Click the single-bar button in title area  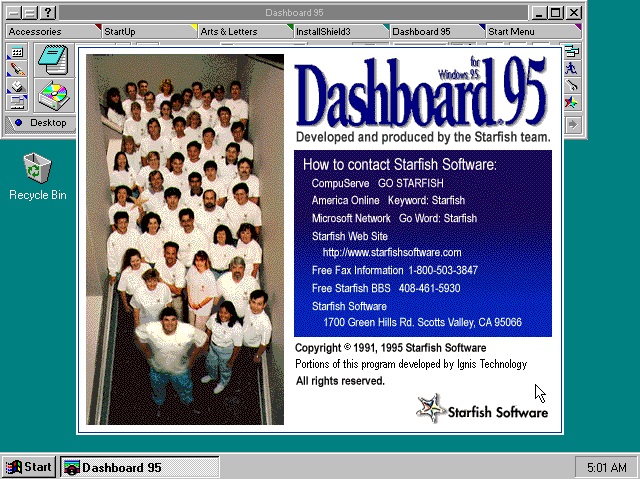[x=14, y=13]
